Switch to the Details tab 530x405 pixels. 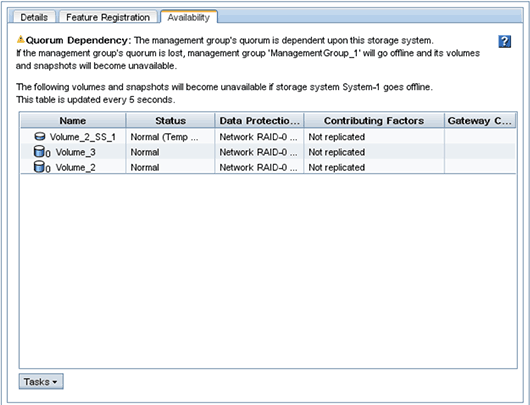[x=34, y=17]
